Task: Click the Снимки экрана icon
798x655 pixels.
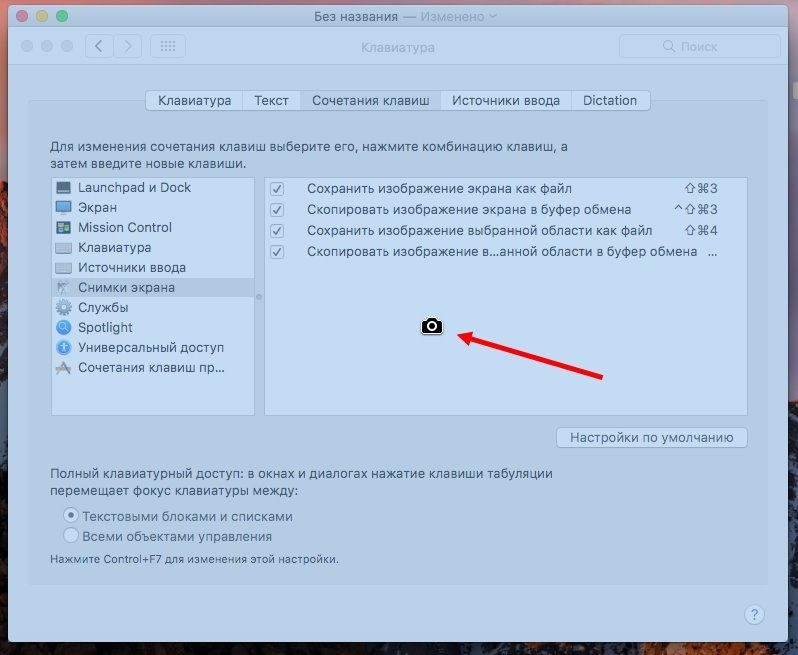Action: [63, 288]
